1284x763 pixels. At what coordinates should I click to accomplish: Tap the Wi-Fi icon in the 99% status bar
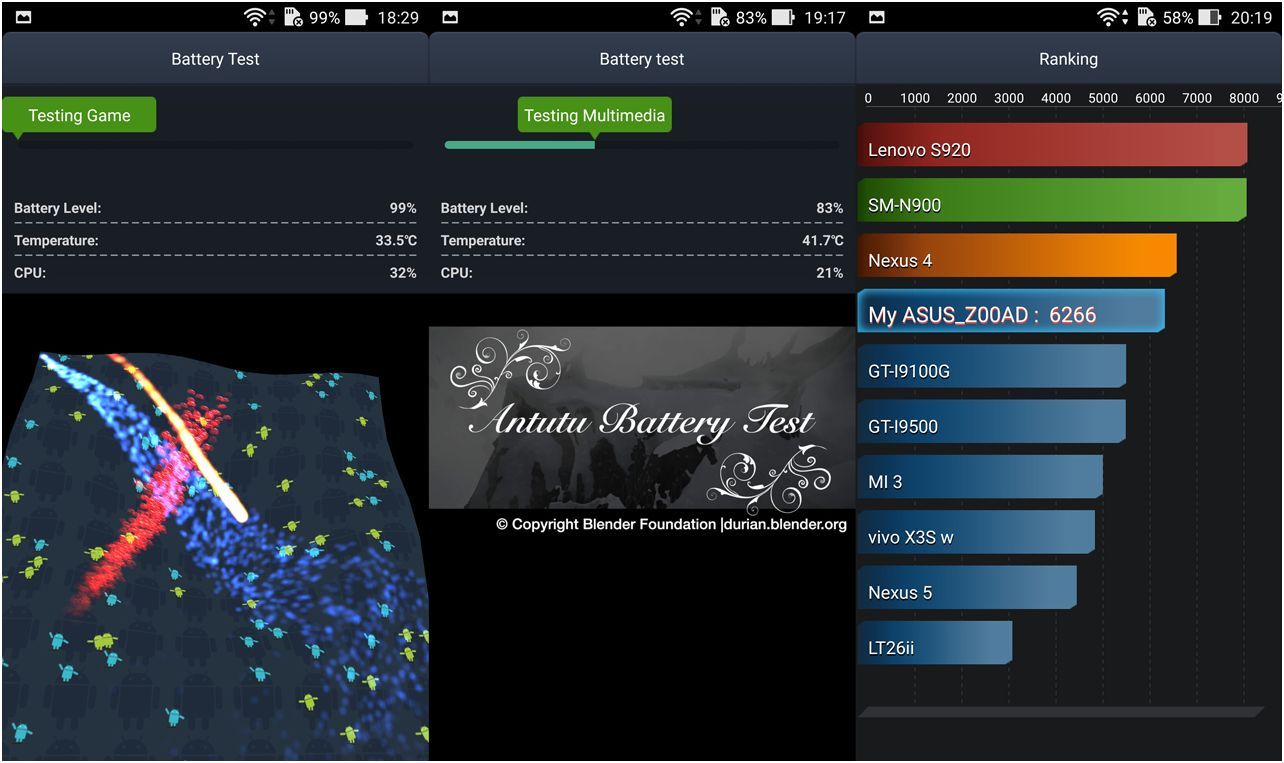(256, 17)
